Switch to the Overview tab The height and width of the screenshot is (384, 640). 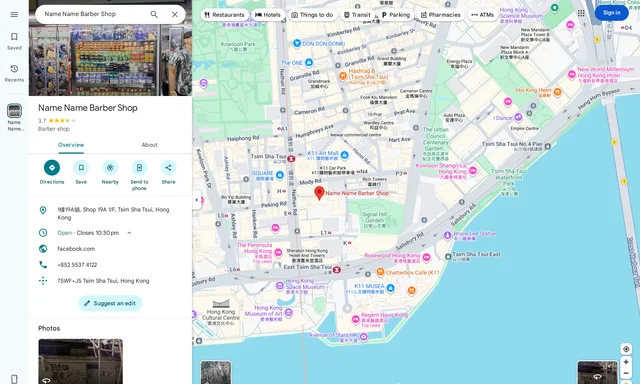pos(71,145)
